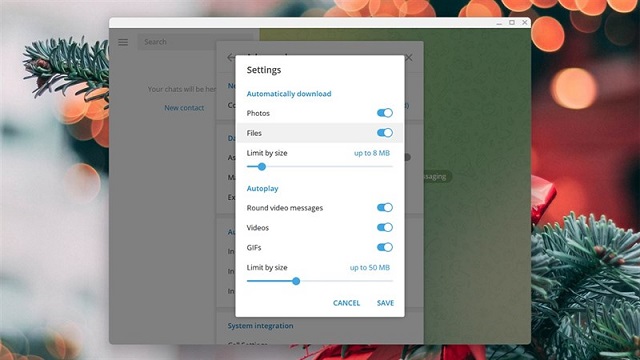This screenshot has height=360, width=640.
Task: Turn off Round video messages autoplay
Action: pos(384,207)
